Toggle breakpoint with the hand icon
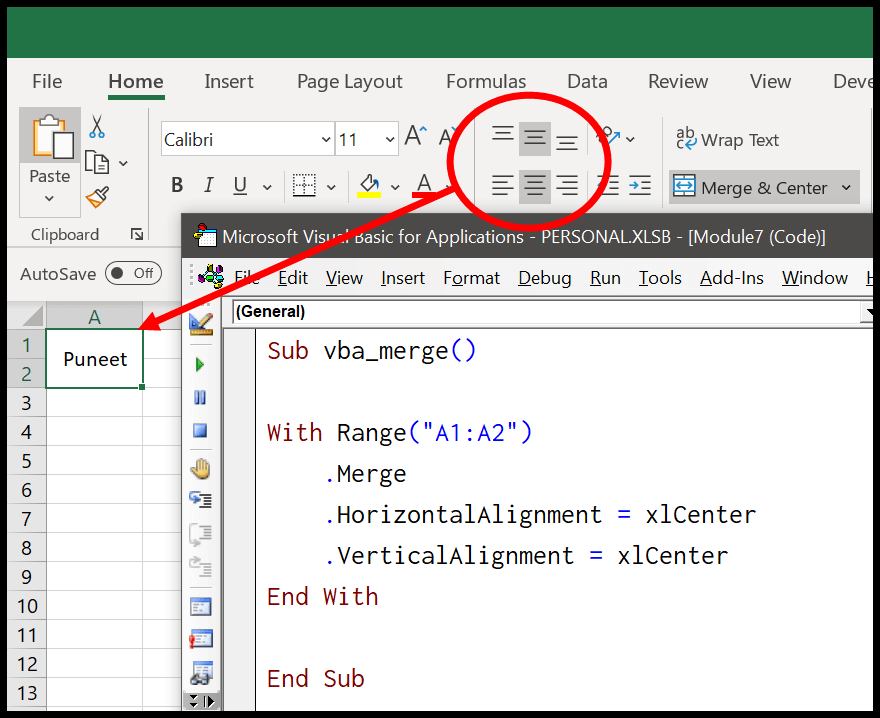Viewport: 880px width, 718px height. click(200, 469)
